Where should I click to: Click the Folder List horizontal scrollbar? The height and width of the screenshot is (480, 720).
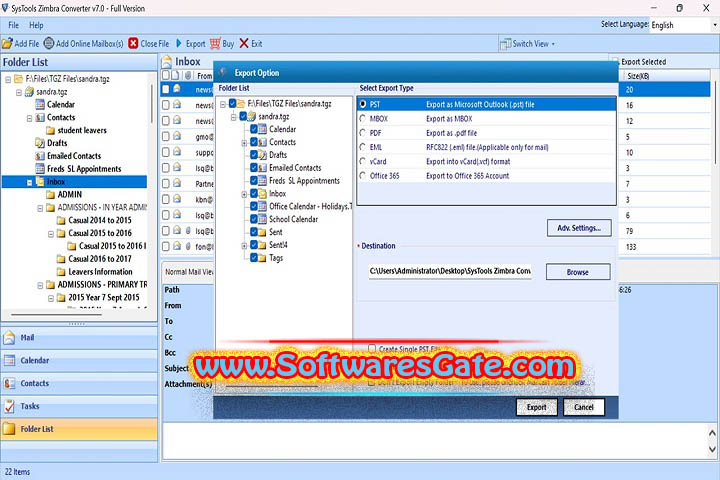click(x=56, y=315)
